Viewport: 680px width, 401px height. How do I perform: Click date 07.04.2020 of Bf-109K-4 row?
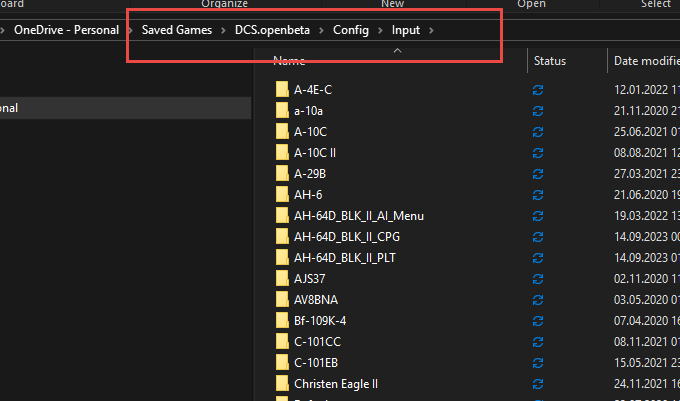(641, 321)
